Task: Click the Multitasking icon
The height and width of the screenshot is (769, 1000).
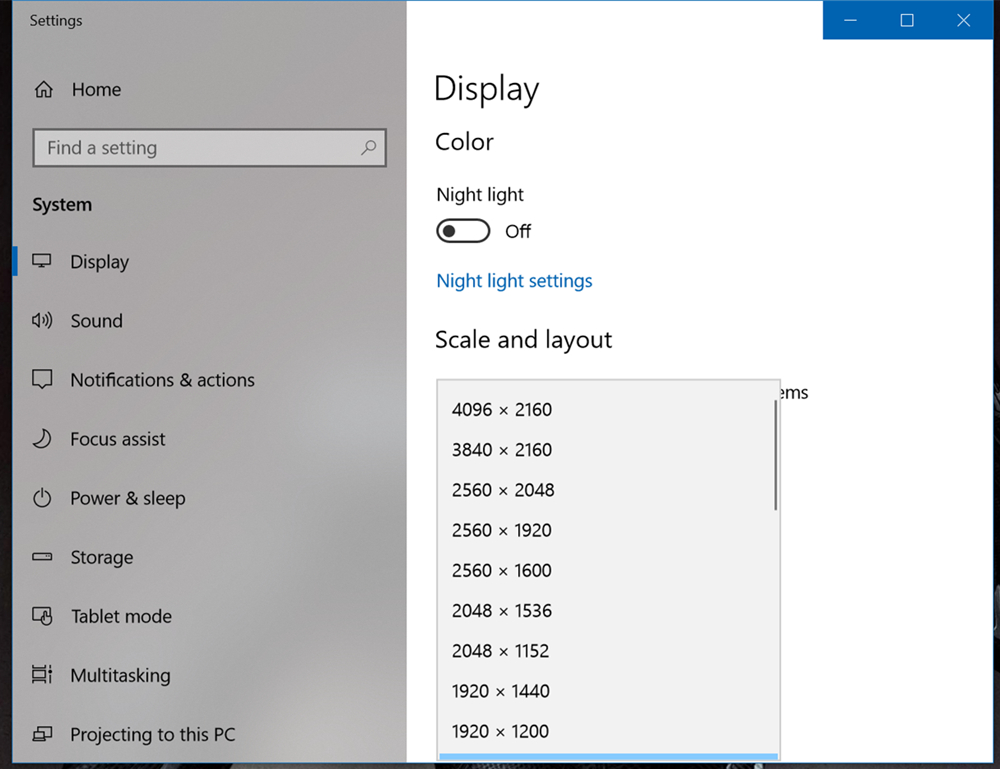Action: (x=42, y=675)
